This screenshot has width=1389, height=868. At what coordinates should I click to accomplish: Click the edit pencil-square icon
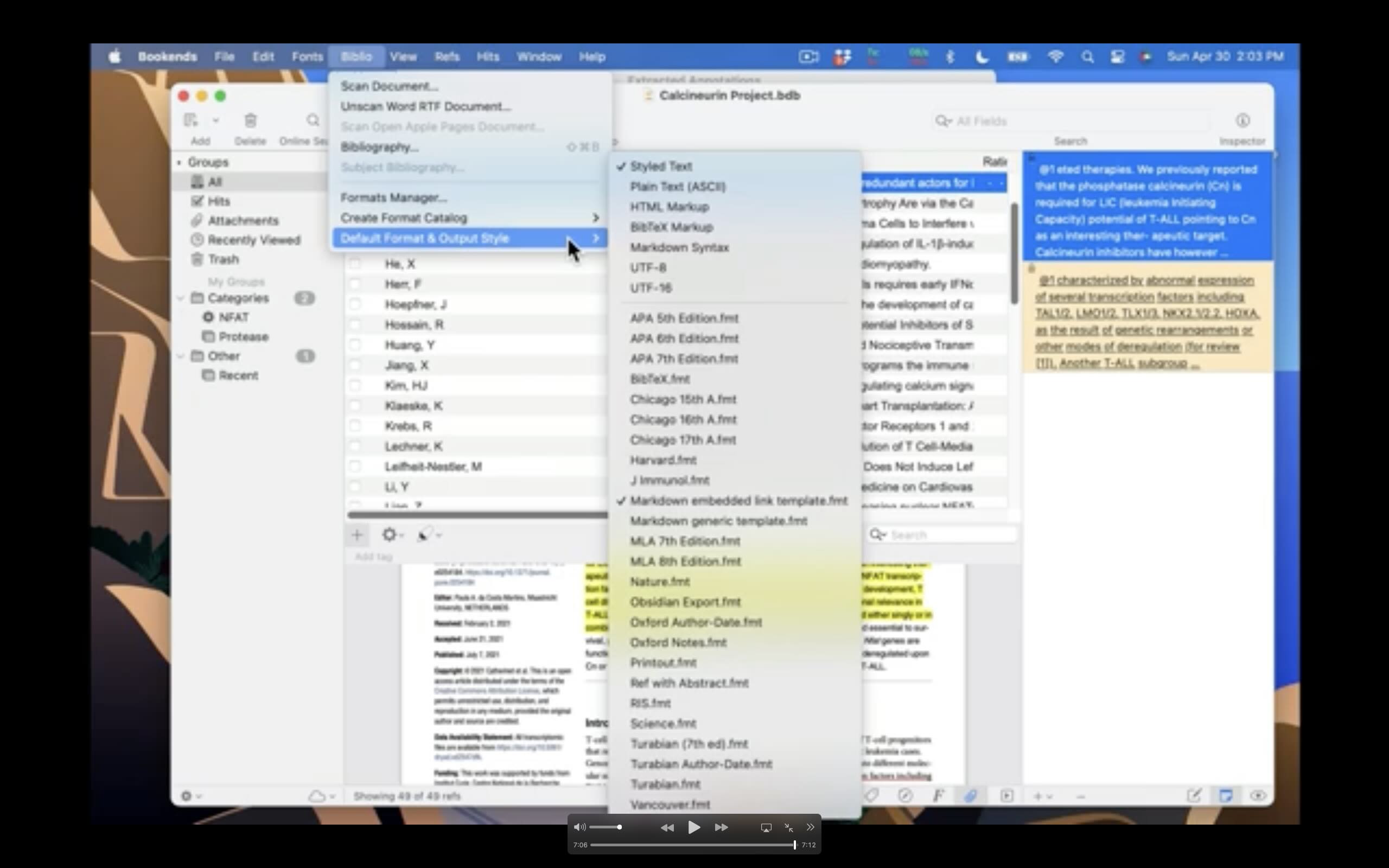1194,796
